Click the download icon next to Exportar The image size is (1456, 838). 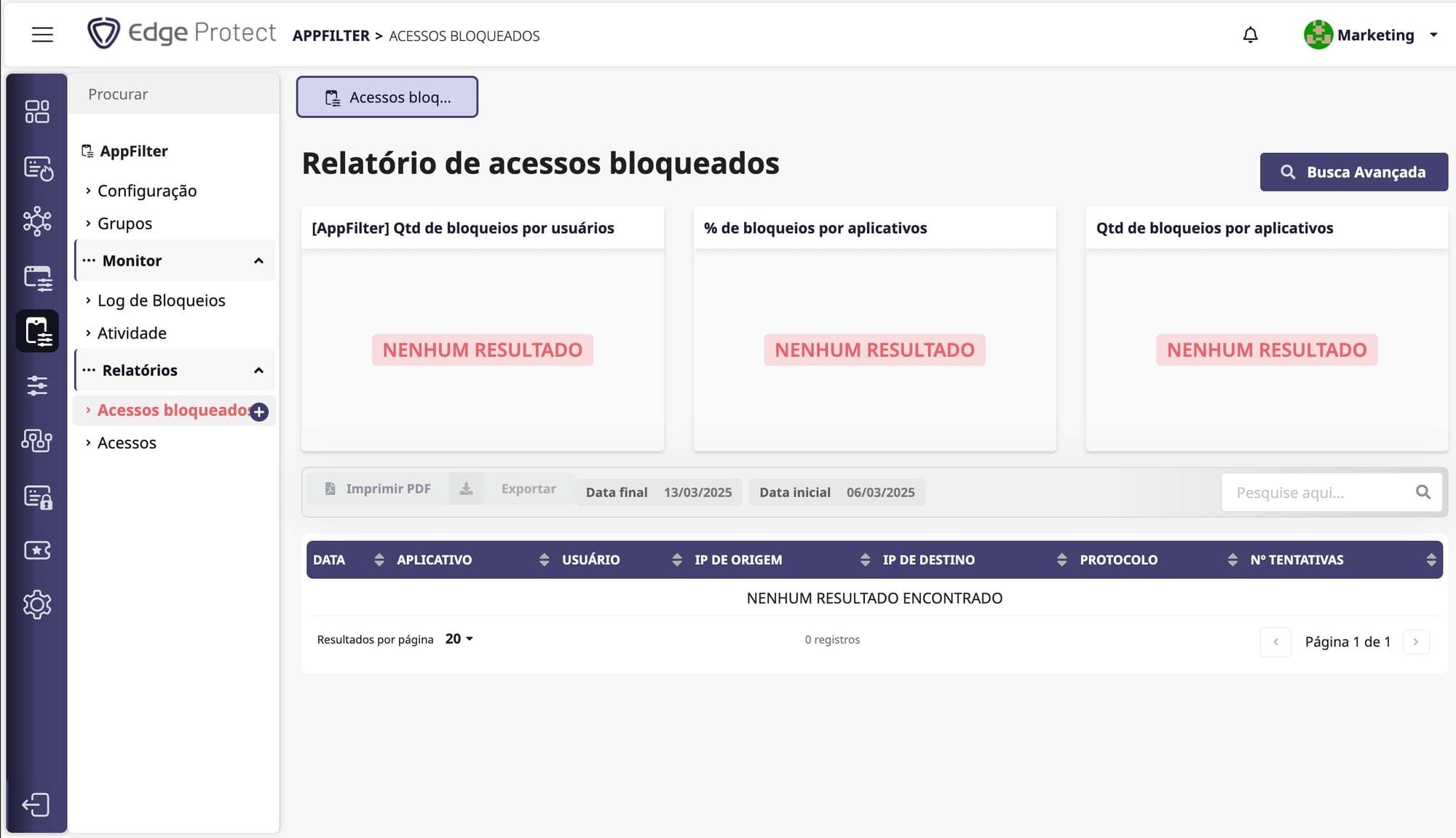(466, 489)
